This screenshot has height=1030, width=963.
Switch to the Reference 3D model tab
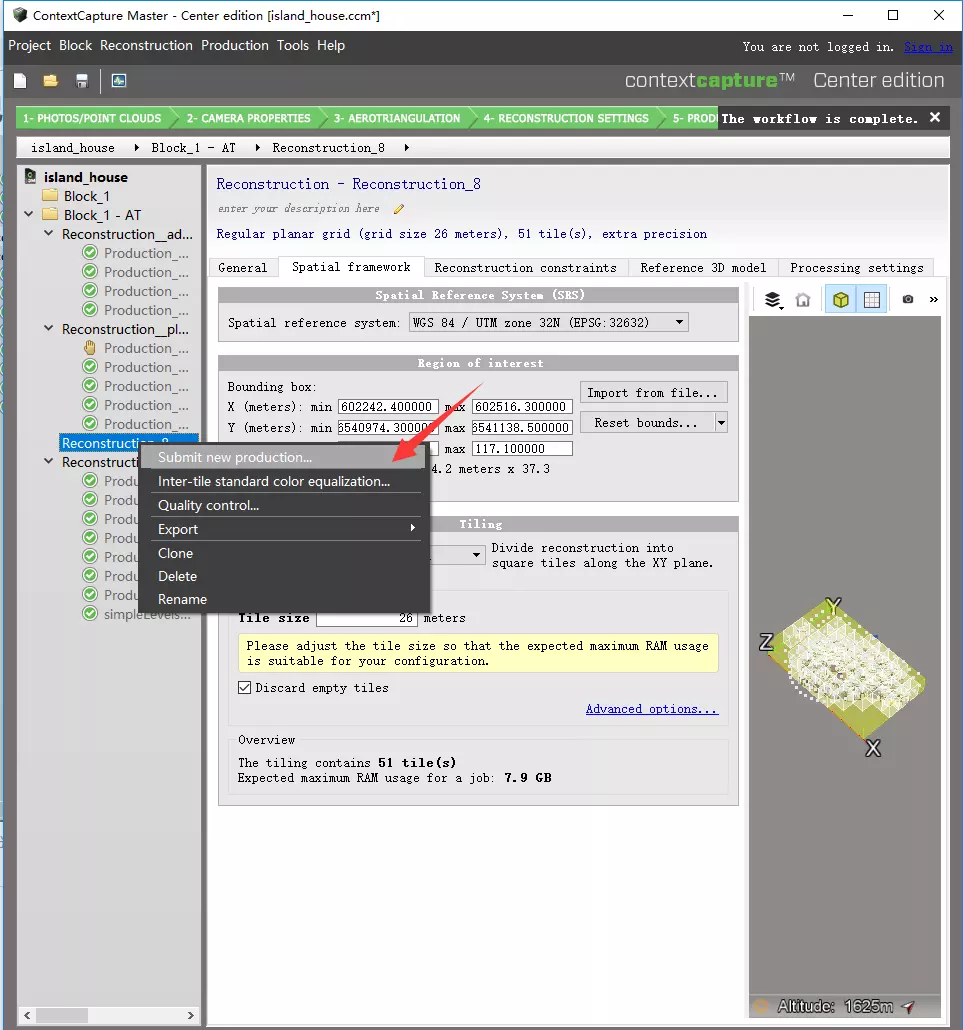[703, 268]
